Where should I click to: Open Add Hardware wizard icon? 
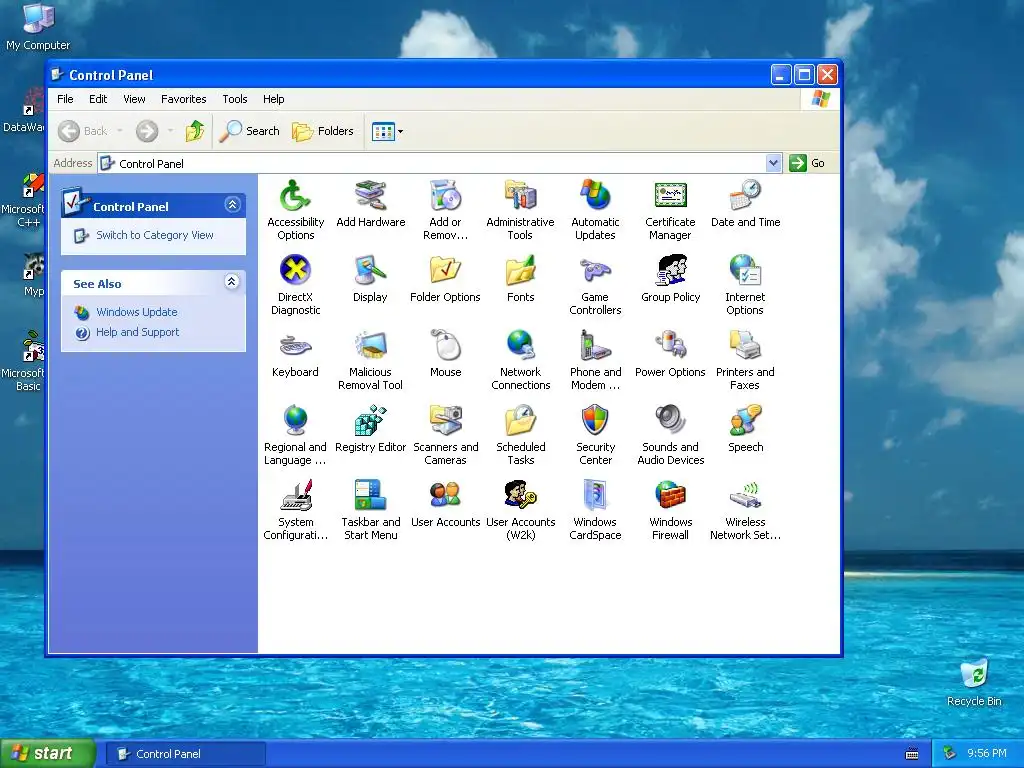coord(370,196)
